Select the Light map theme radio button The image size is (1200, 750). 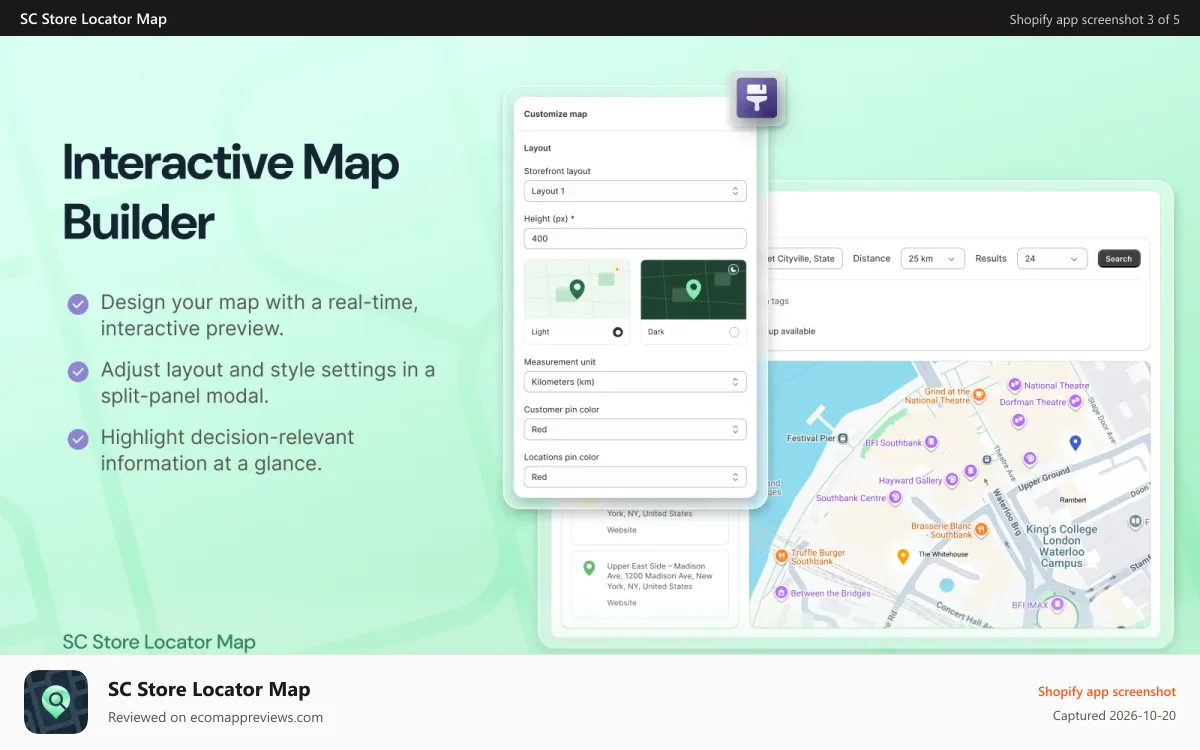(x=618, y=332)
